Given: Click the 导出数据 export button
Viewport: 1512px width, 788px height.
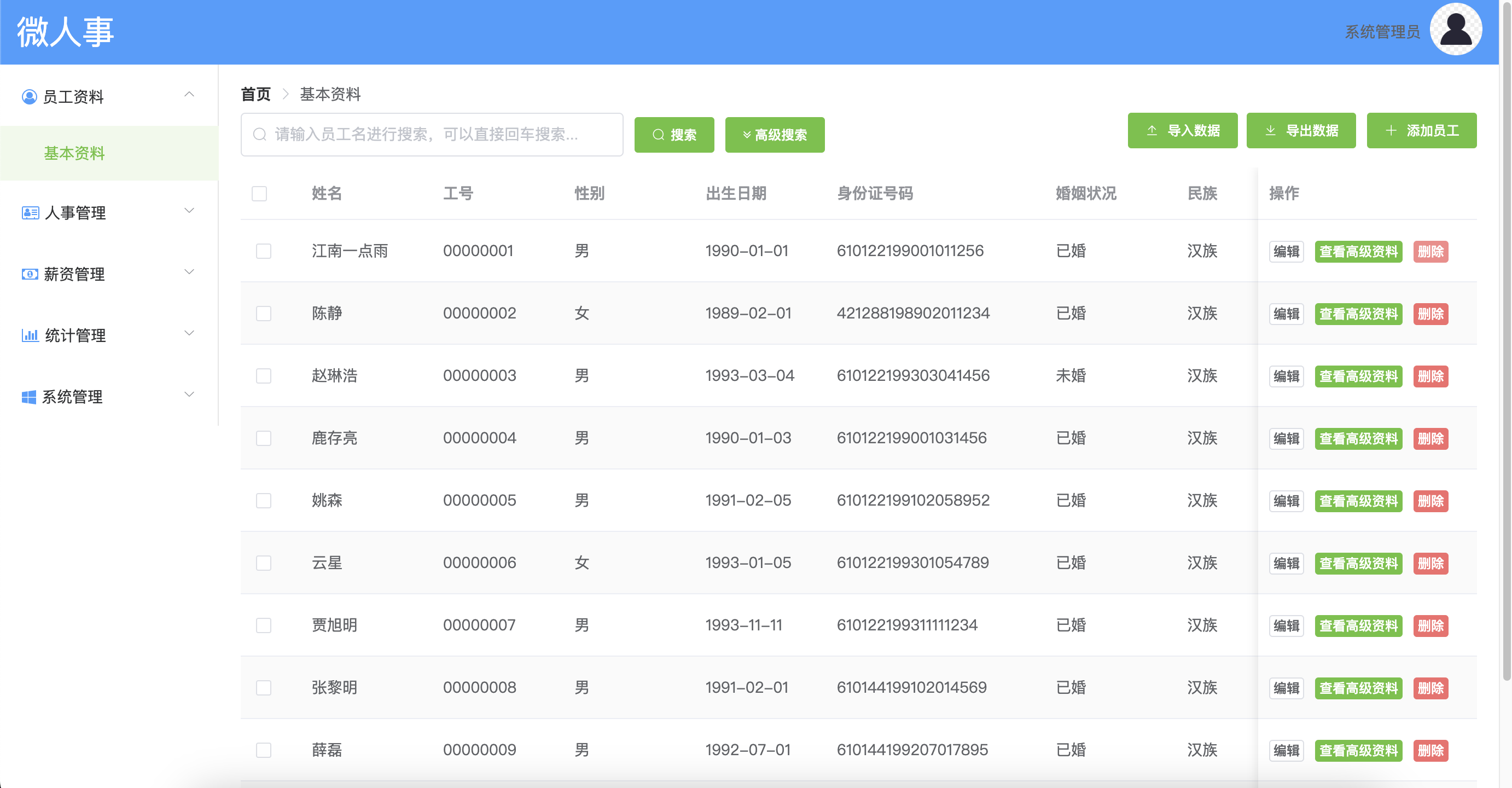Looking at the screenshot, I should (x=1301, y=130).
